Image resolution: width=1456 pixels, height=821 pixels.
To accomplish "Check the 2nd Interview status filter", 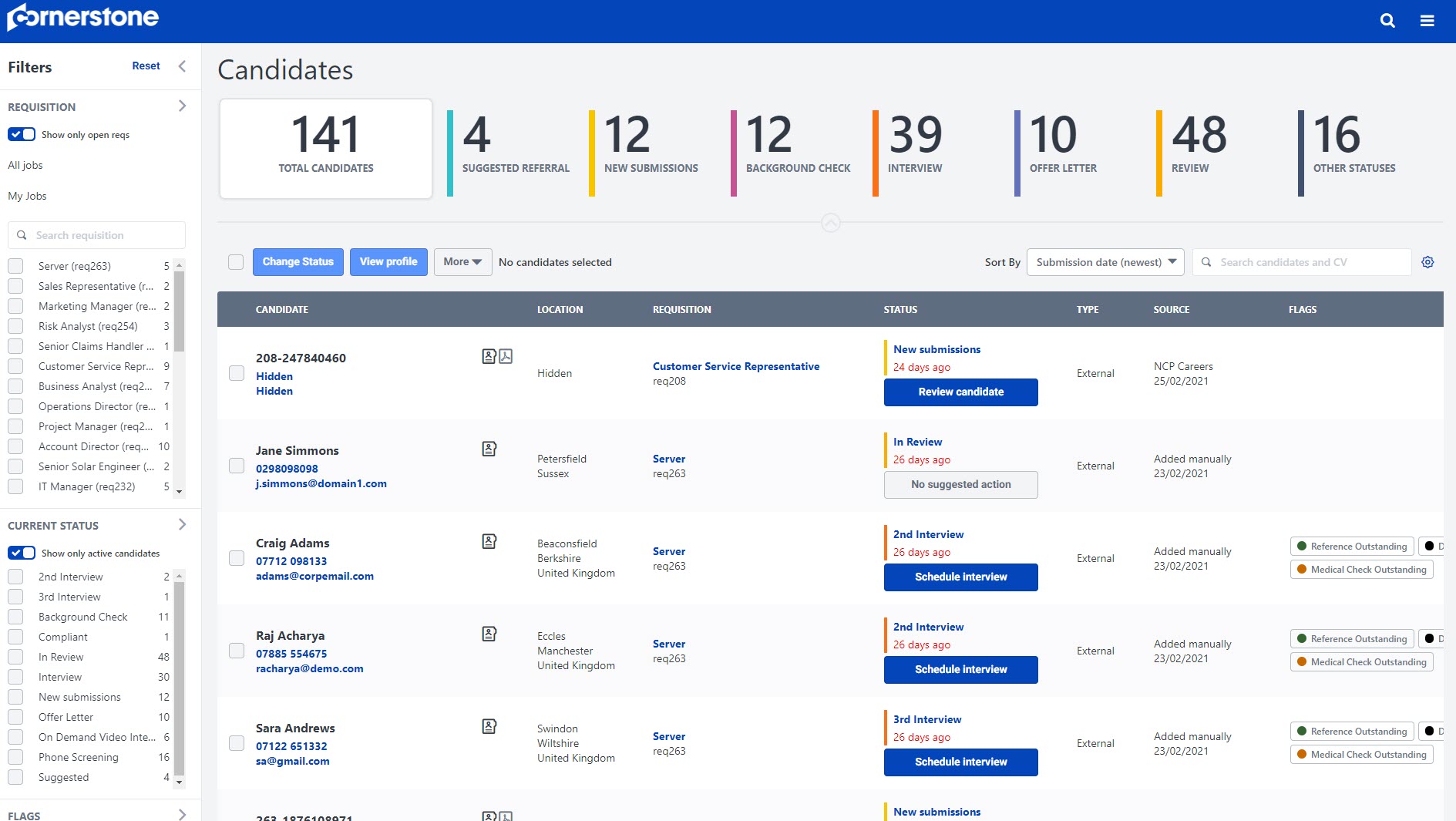I will point(15,577).
